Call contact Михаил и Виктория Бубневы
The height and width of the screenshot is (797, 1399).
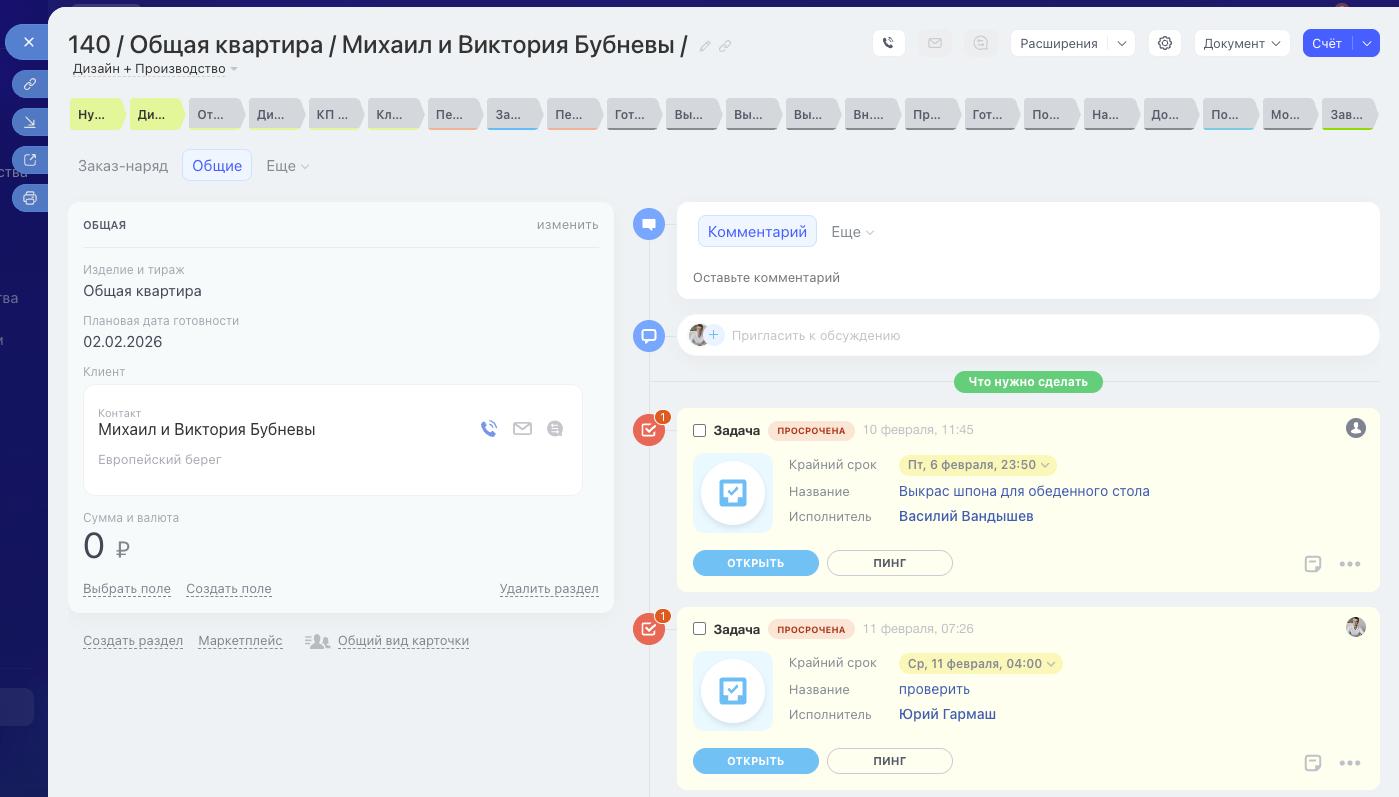[x=488, y=429]
